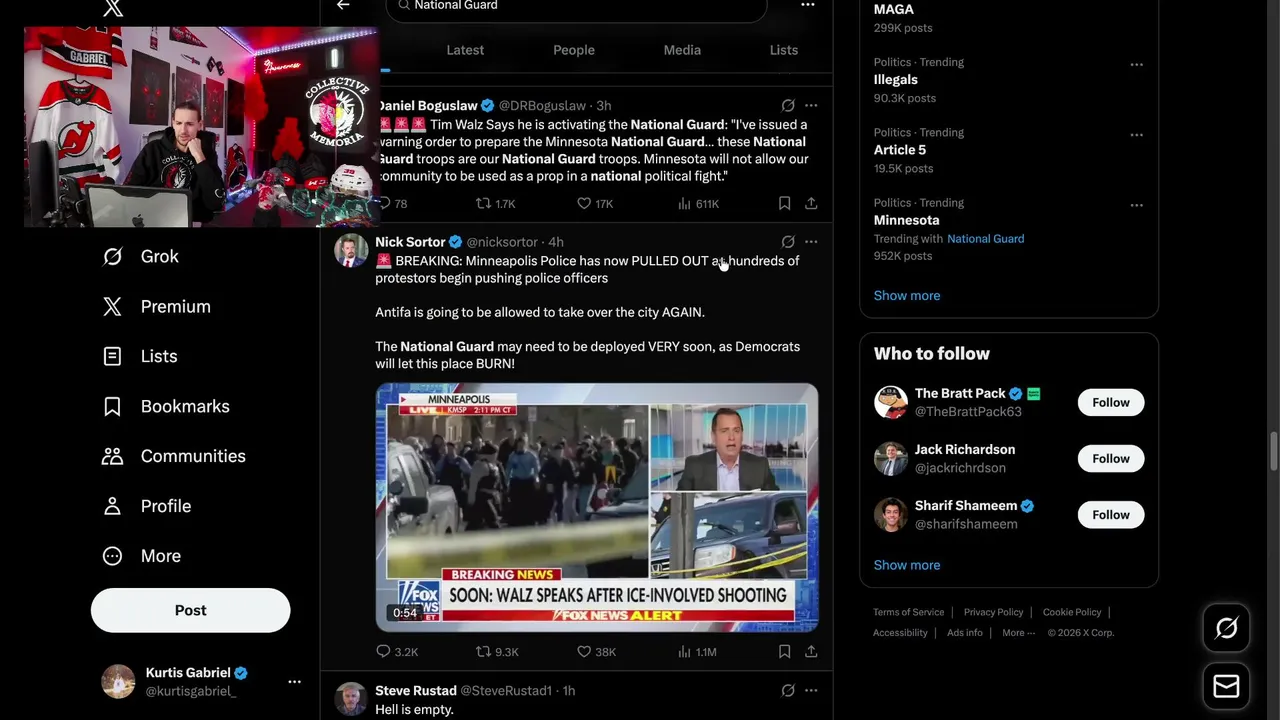Image resolution: width=1280 pixels, height=720 pixels.
Task: Expand Who to follow with Show more
Action: (907, 565)
